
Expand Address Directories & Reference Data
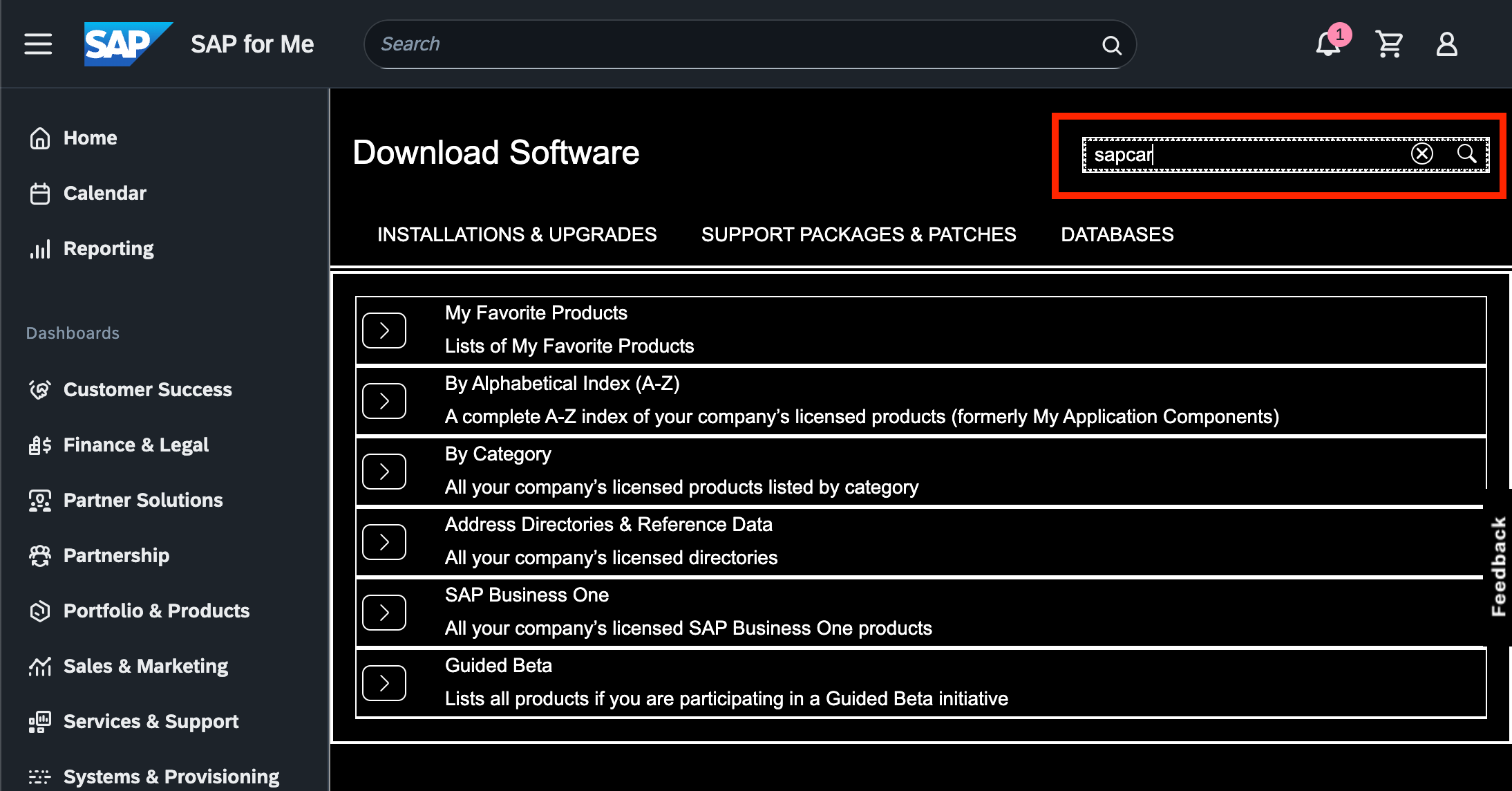coord(384,542)
